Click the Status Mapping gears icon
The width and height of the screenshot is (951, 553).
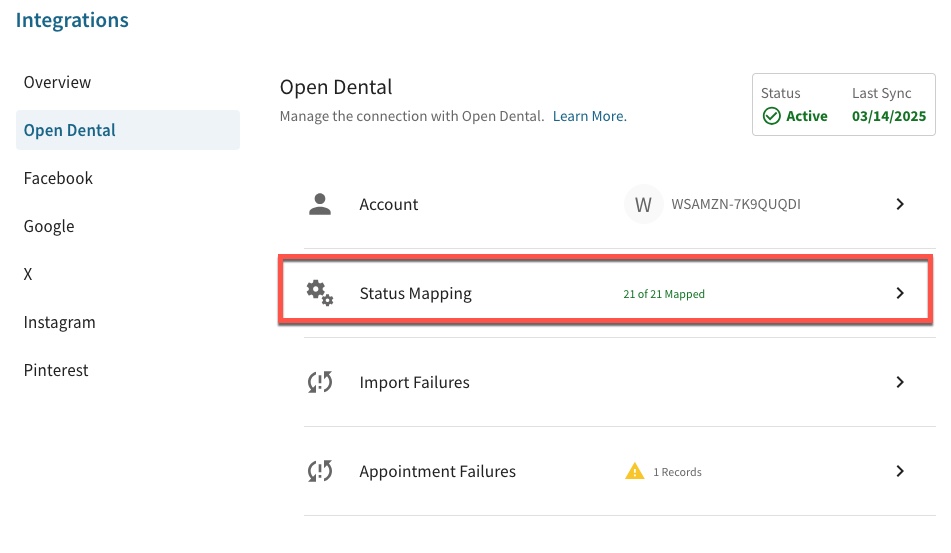pyautogui.click(x=320, y=293)
